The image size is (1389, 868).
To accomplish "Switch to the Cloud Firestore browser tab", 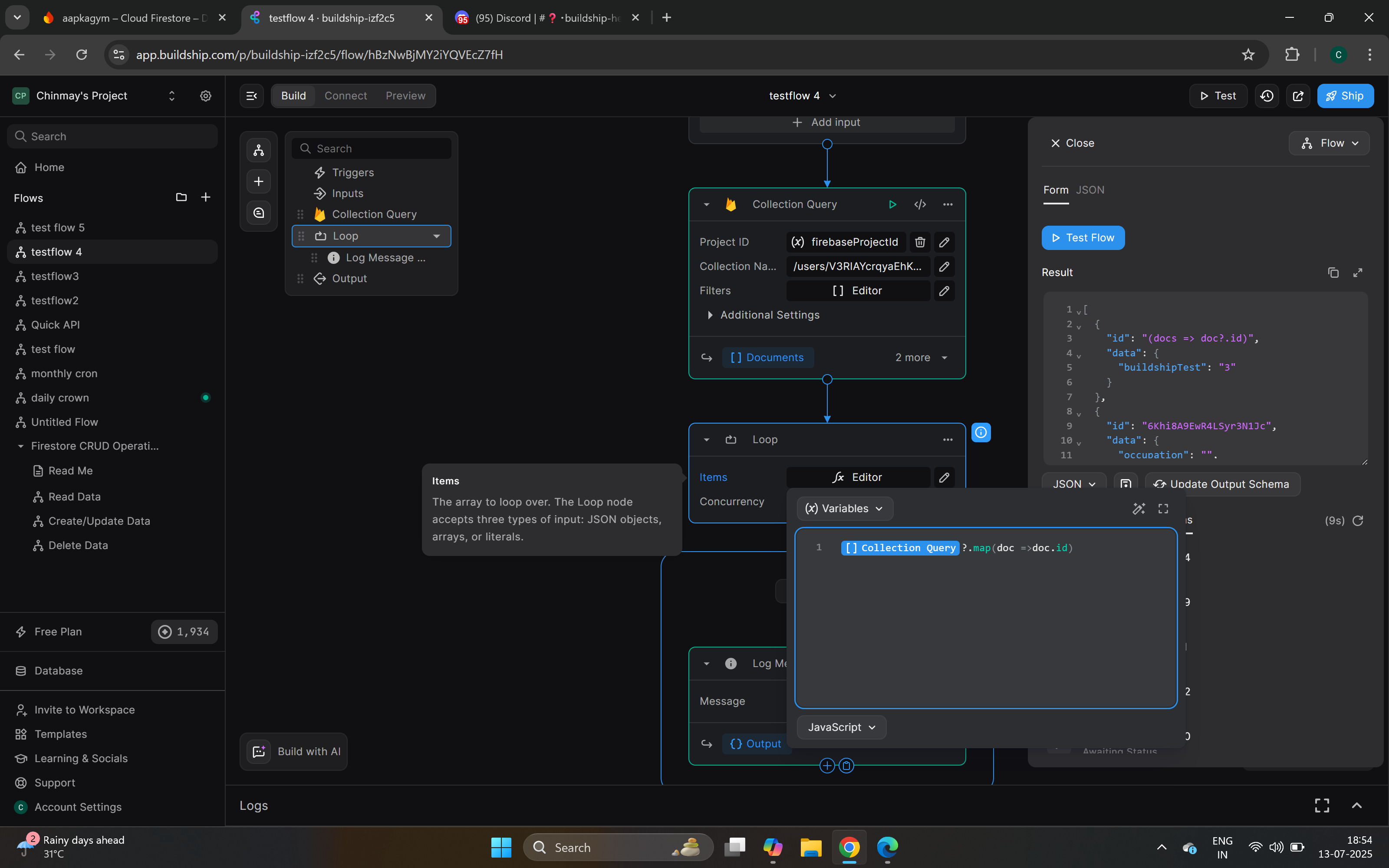I will tap(135, 18).
